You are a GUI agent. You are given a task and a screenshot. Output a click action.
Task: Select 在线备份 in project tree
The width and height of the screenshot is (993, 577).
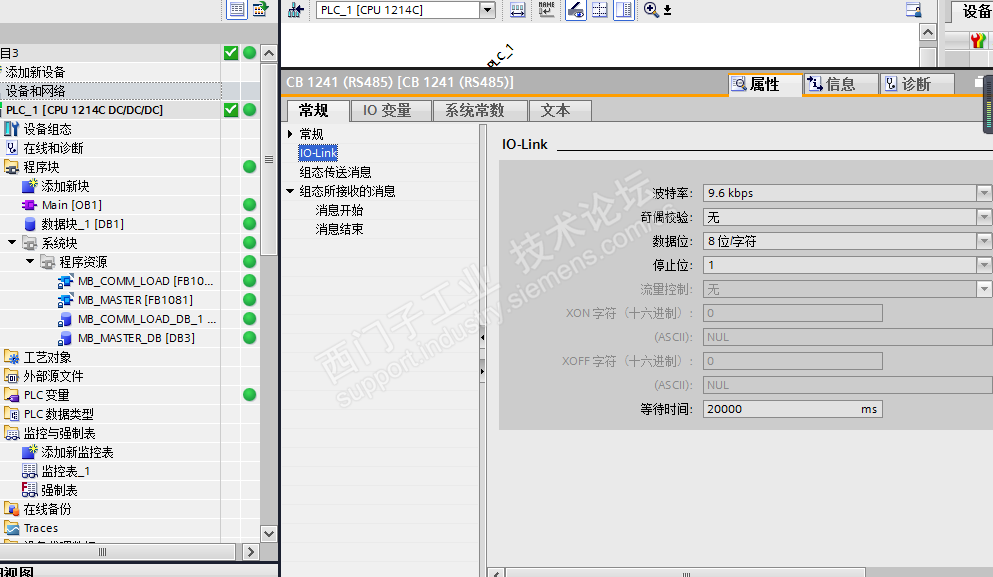click(47, 509)
